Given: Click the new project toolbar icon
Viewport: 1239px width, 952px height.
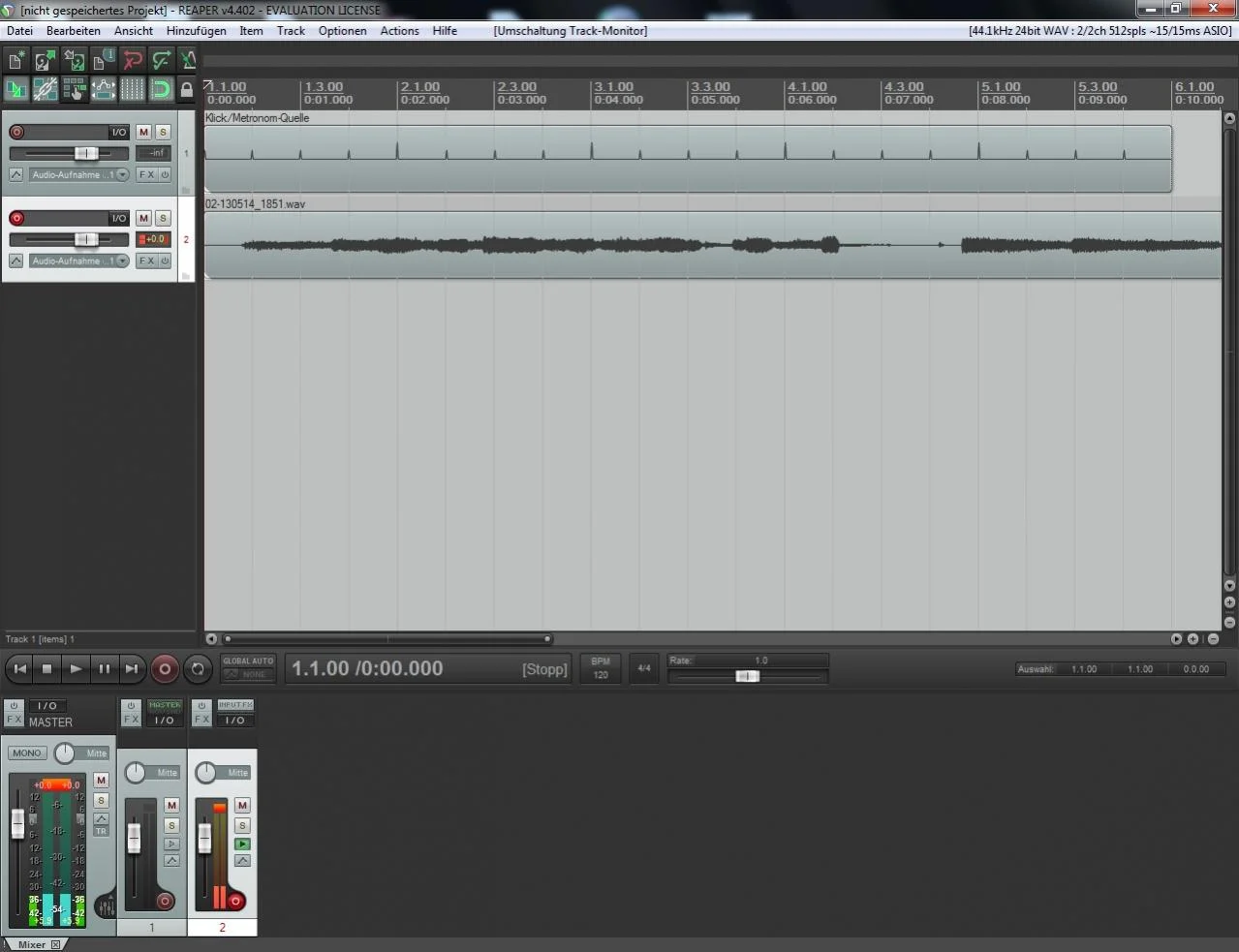Looking at the screenshot, I should [x=16, y=61].
